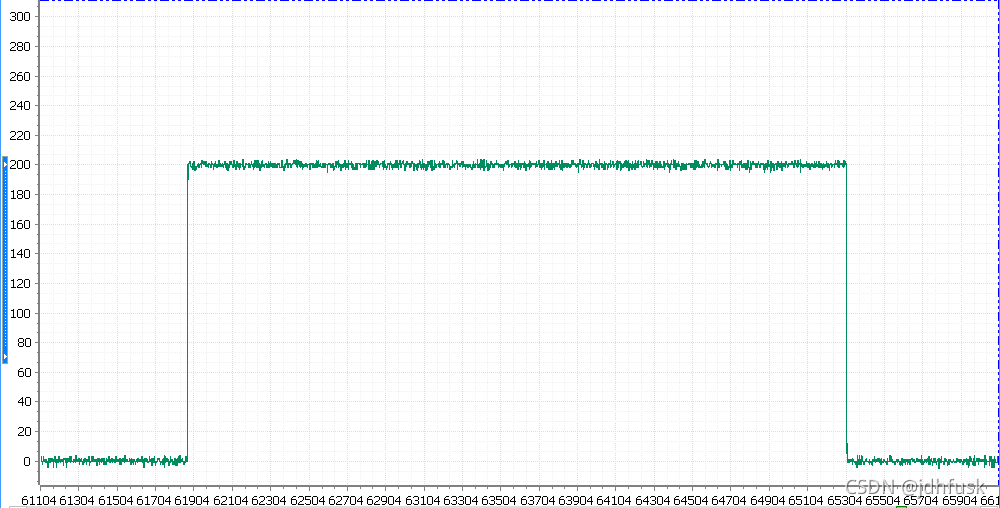Click the green plateau of the waveform near 200

tap(517, 165)
